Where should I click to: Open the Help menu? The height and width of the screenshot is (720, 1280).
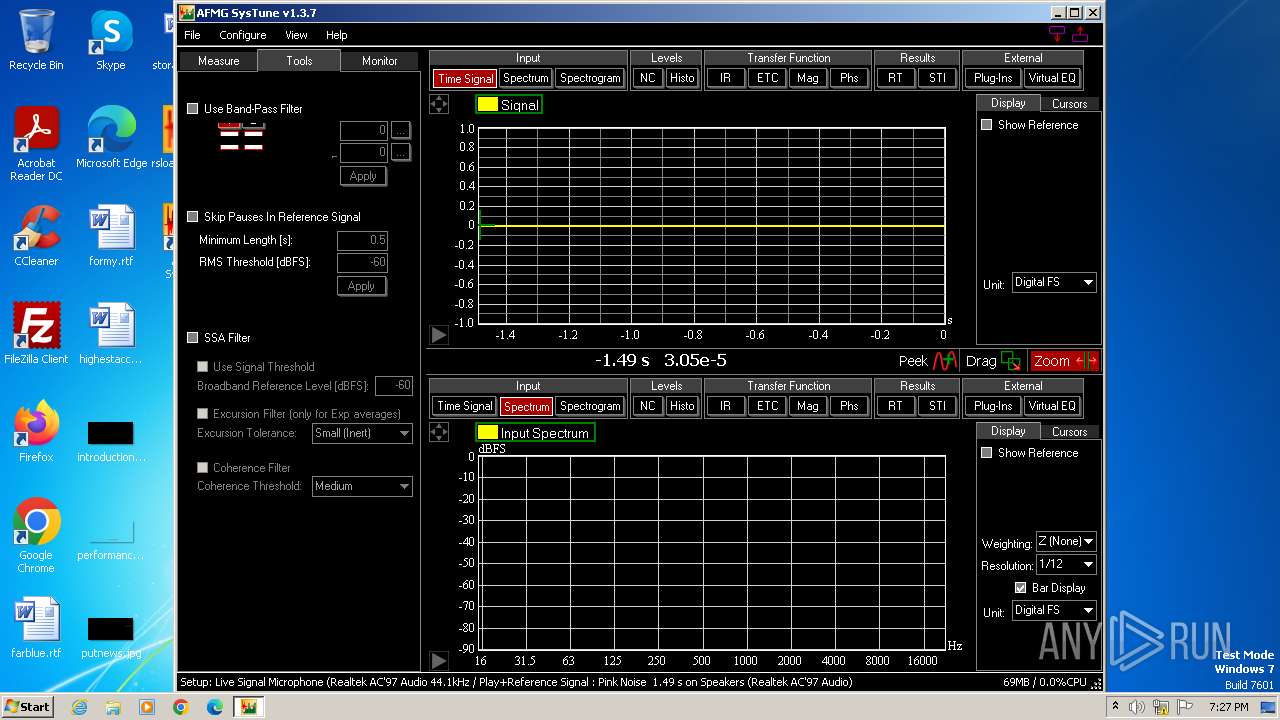pyautogui.click(x=337, y=35)
